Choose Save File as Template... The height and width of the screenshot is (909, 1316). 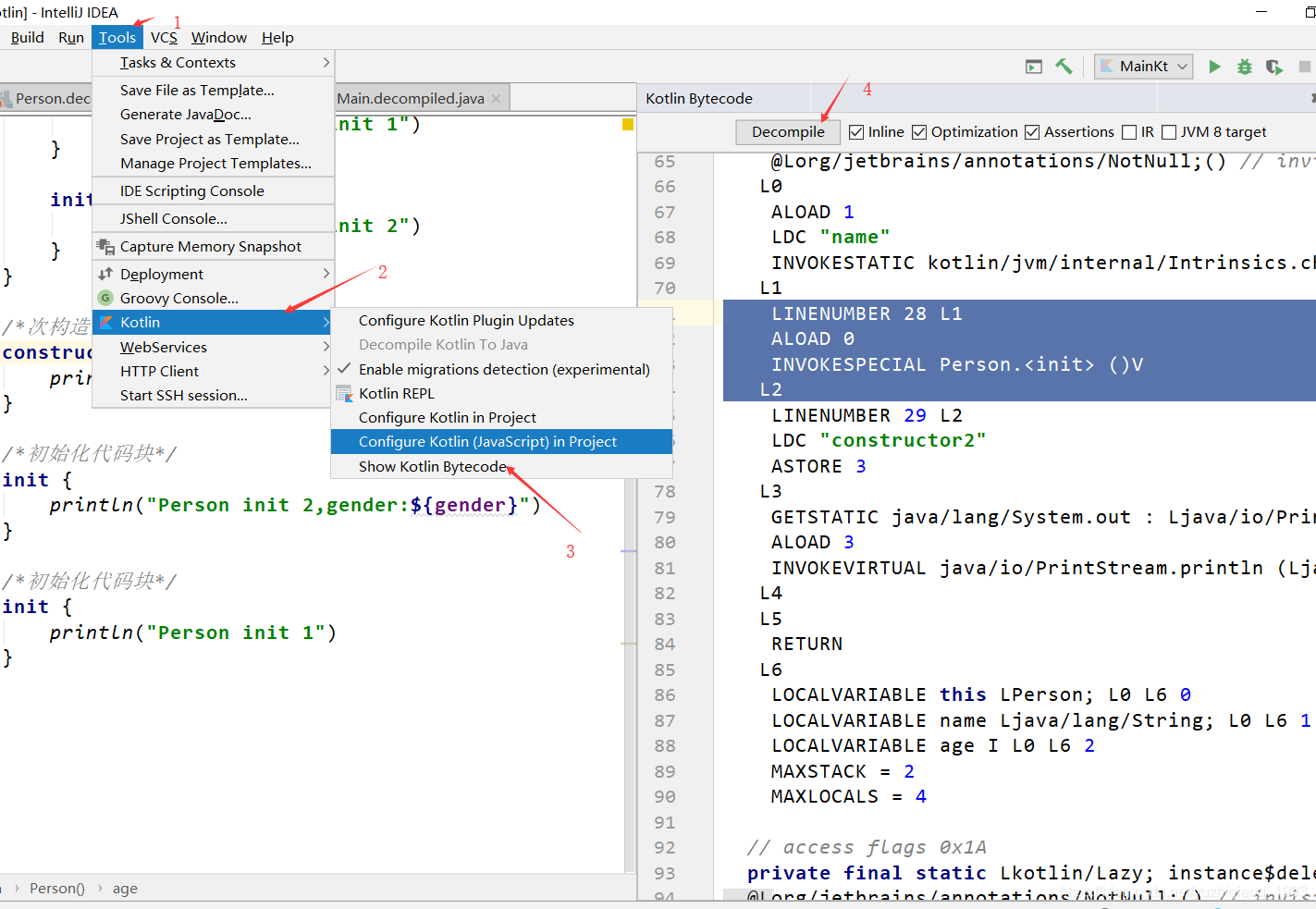[213, 91]
